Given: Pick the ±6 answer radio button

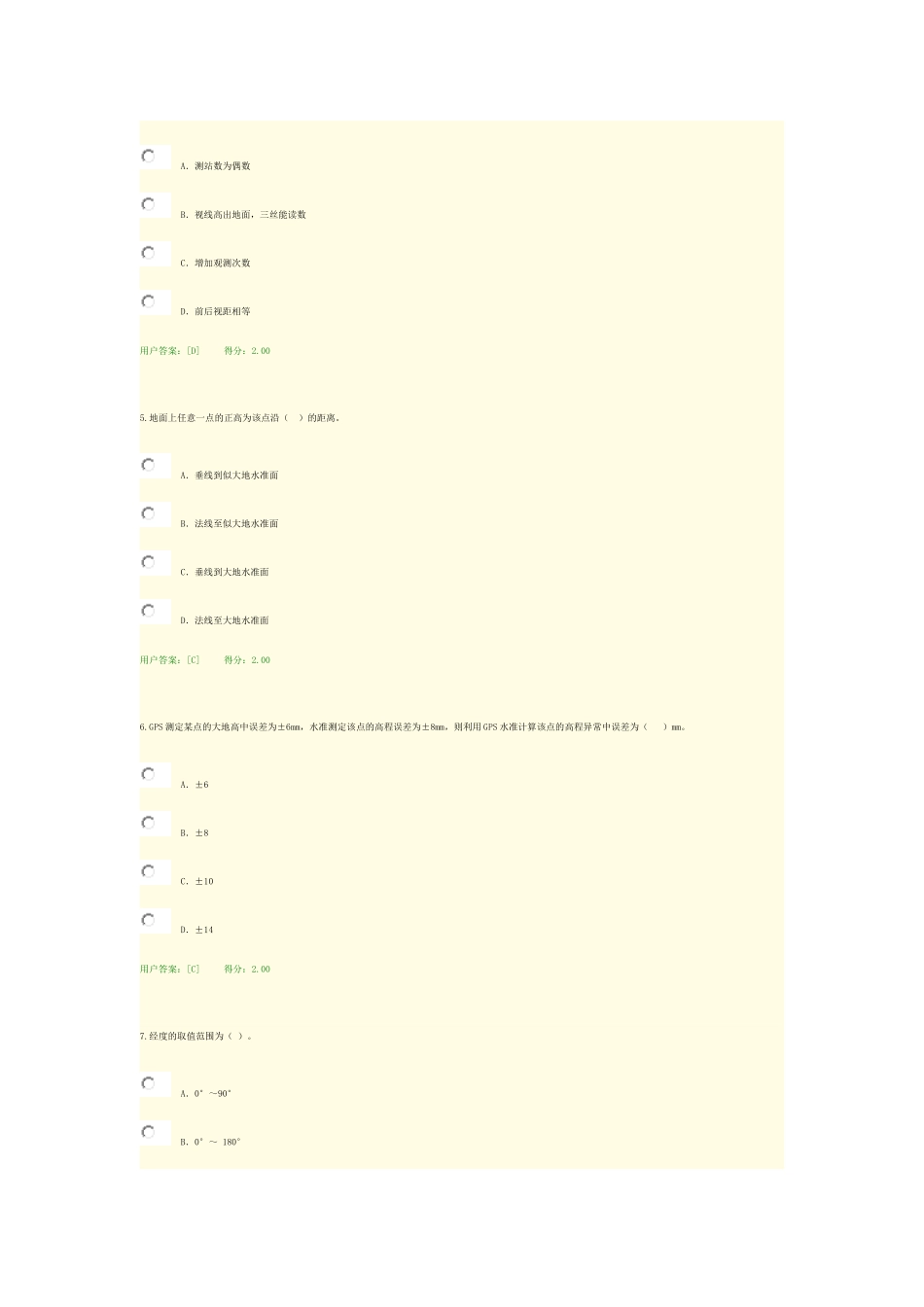Looking at the screenshot, I should pyautogui.click(x=149, y=774).
